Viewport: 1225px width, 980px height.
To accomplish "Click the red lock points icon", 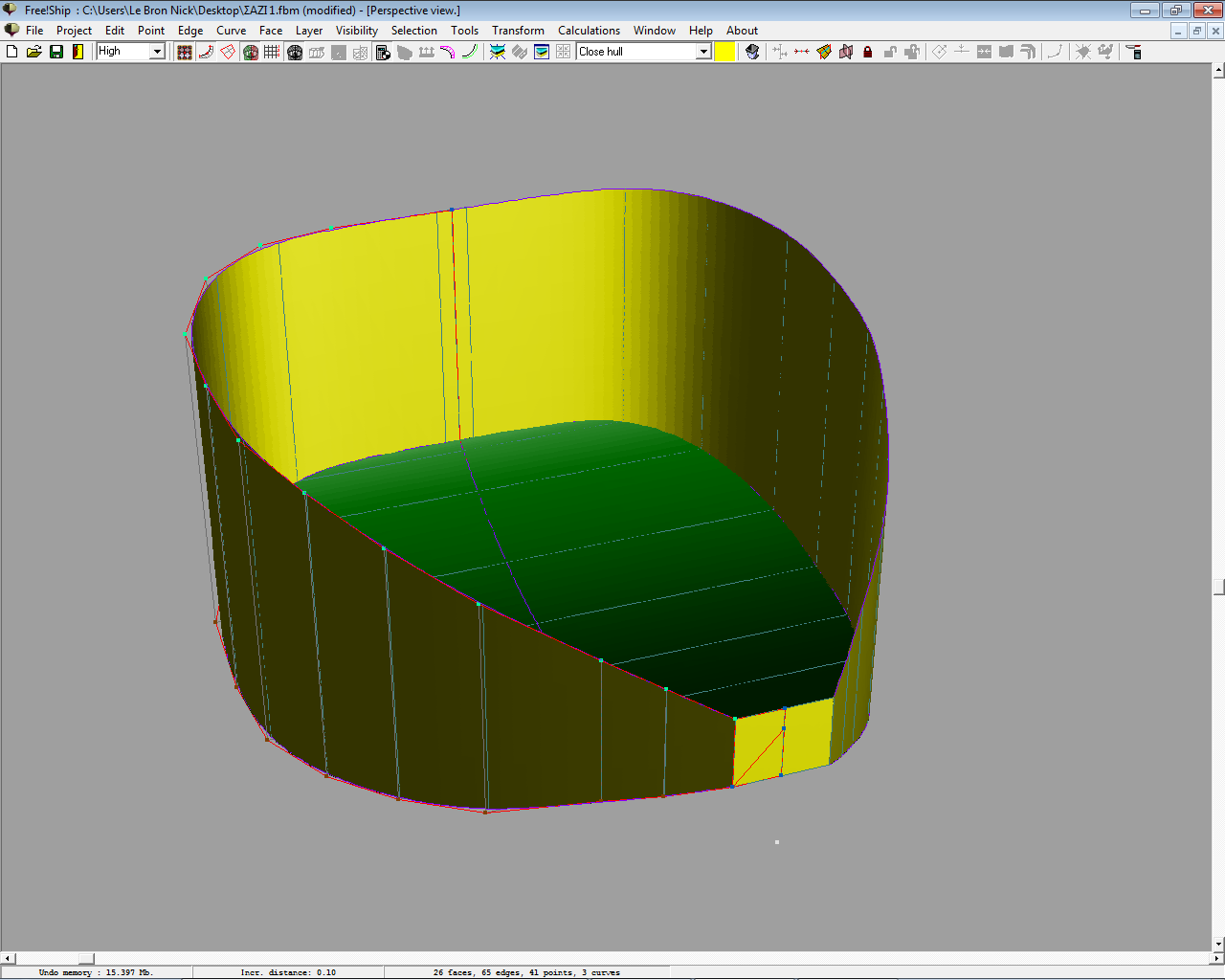I will (868, 52).
